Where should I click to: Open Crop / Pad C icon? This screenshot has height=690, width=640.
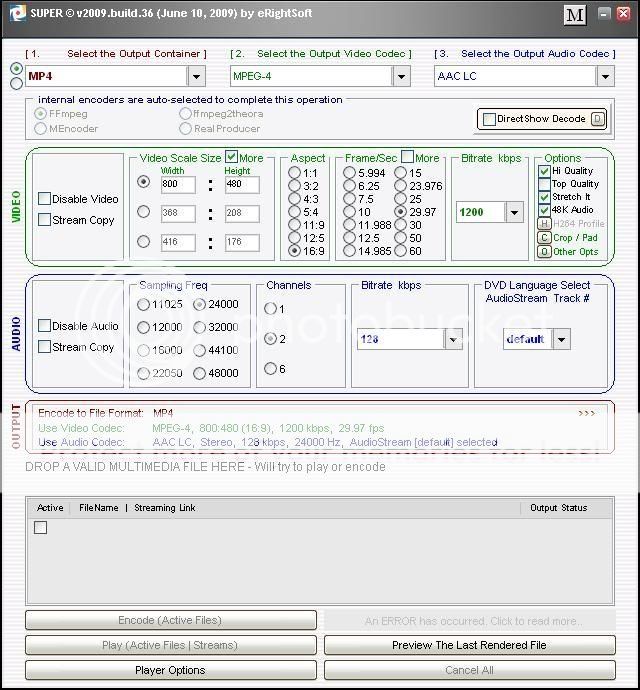[544, 238]
